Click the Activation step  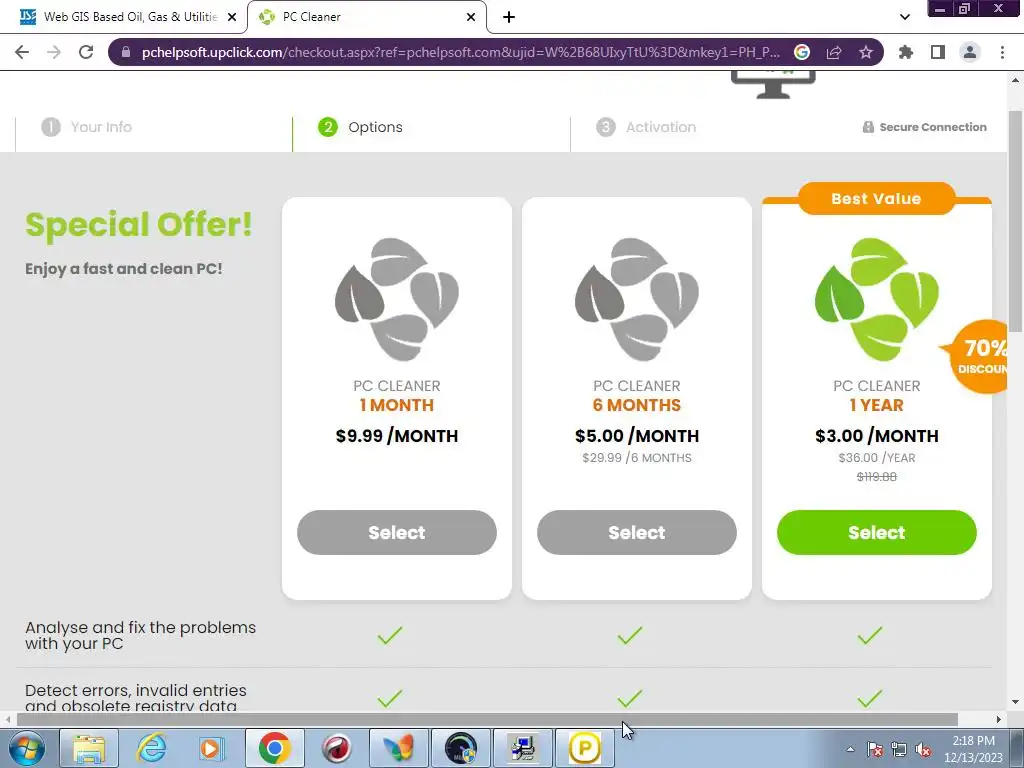[646, 127]
